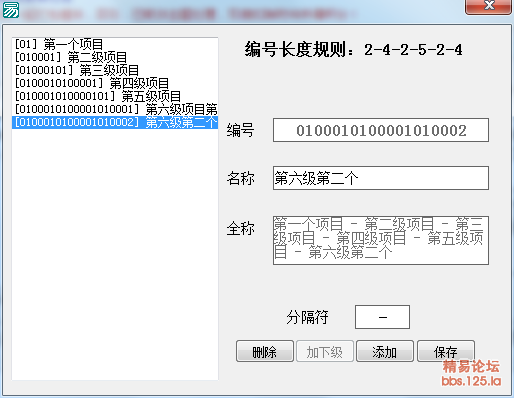Click the 保存 save button
Screen dimensions: 514x398
coord(446,351)
